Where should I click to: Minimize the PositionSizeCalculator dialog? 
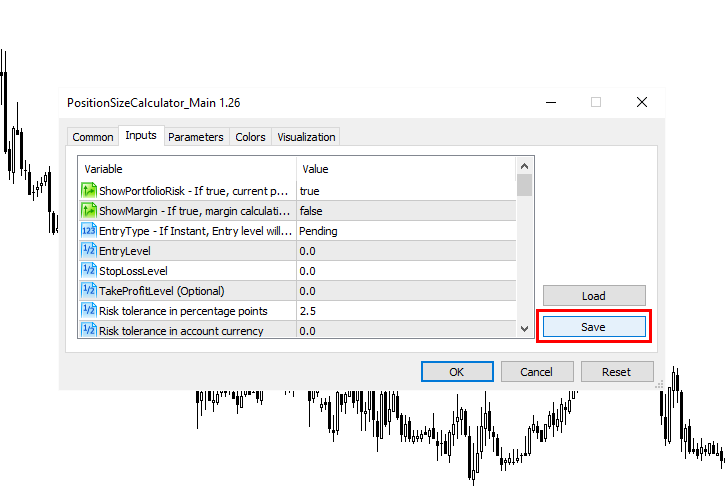pyautogui.click(x=551, y=102)
